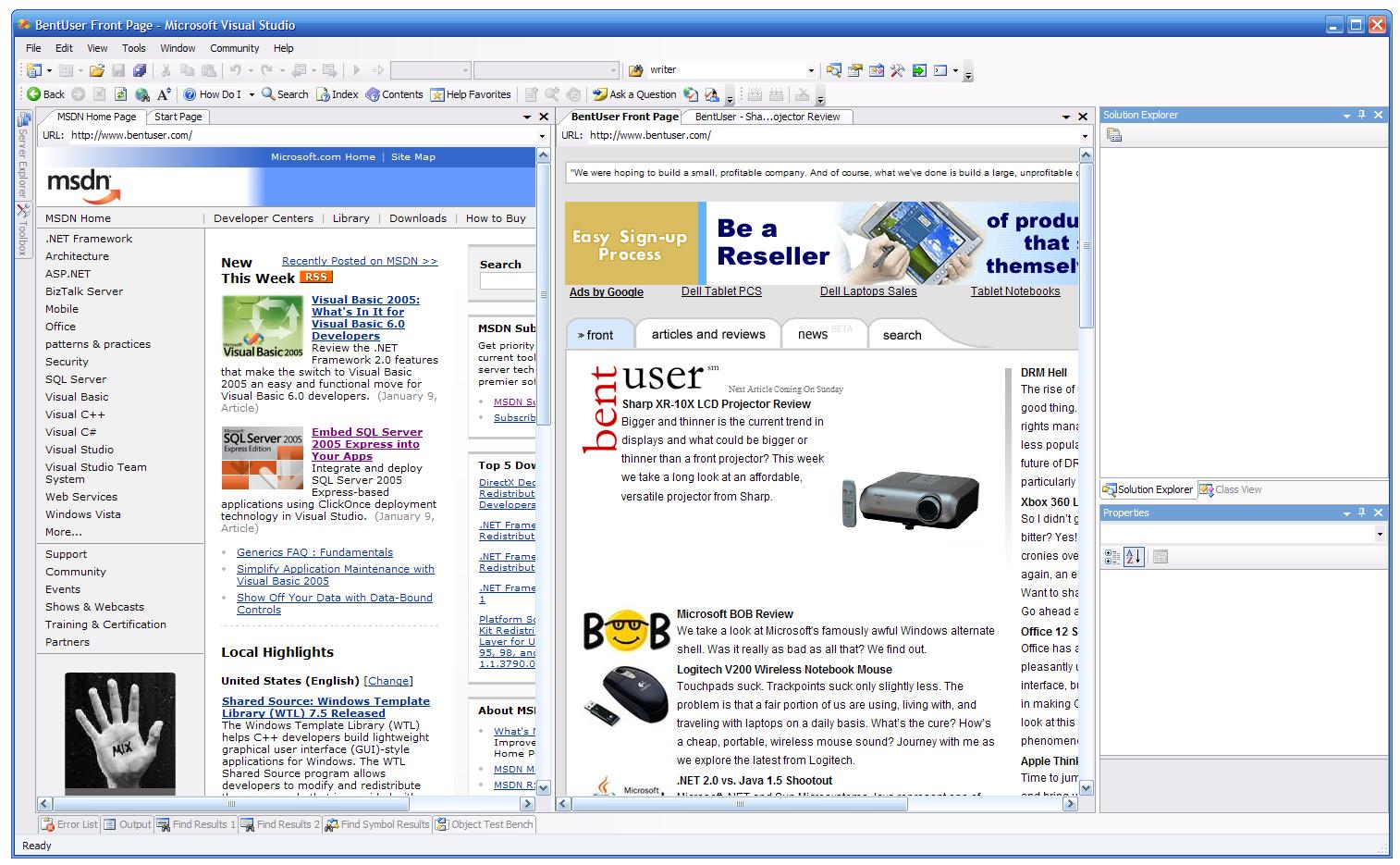1400x865 pixels.
Task: Open the writer find combo box dropdown
Action: (811, 70)
